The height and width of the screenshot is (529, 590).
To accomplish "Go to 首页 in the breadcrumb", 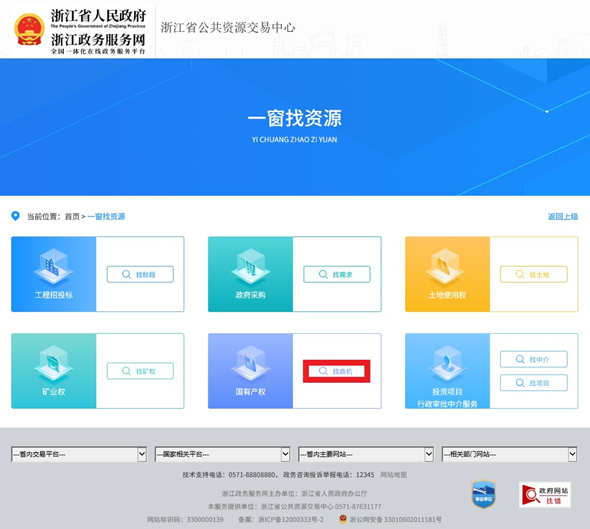I will 72,216.
